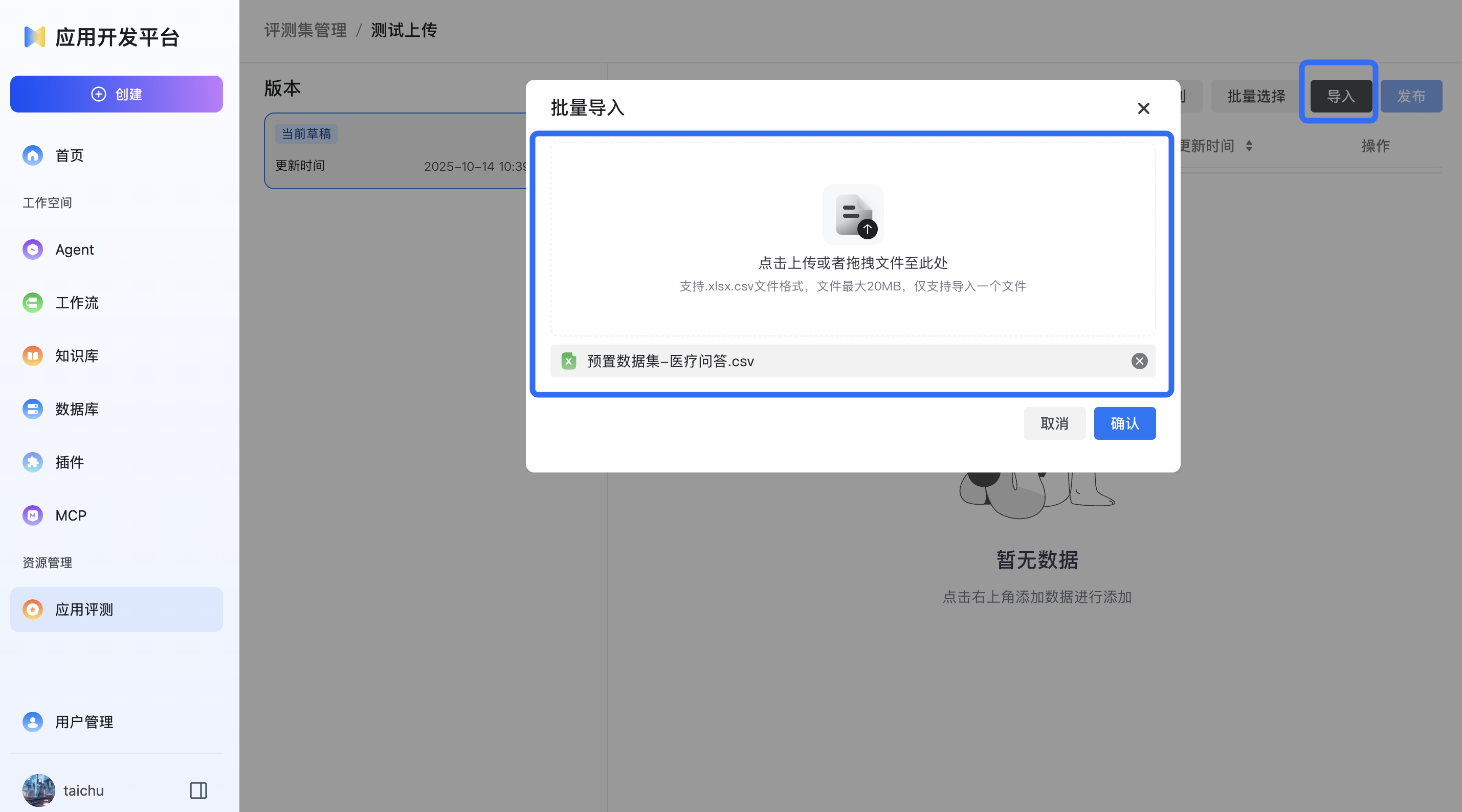Click the 发布 publish button
Screen dimensions: 1462x812
pos(1411,95)
